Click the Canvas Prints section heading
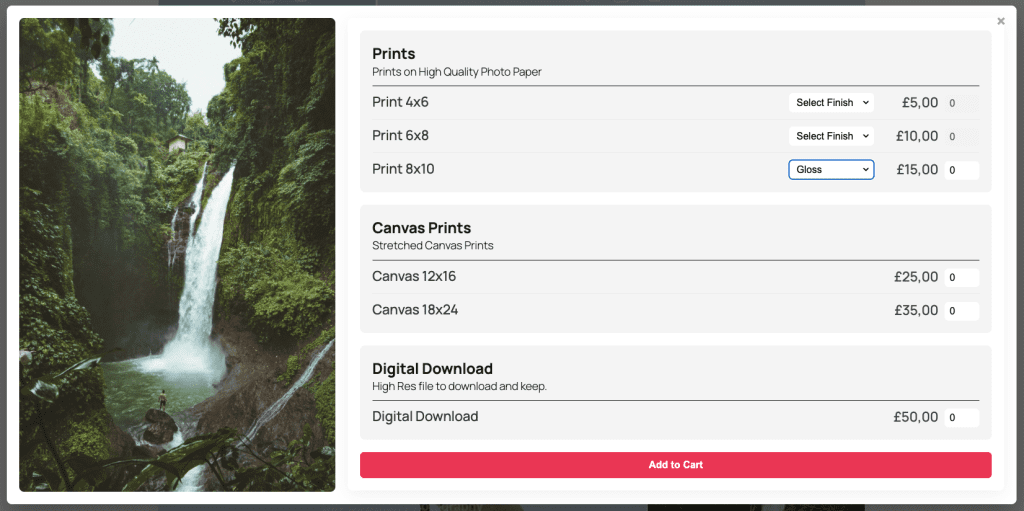Screen dimensions: 1024x511 [x=421, y=228]
